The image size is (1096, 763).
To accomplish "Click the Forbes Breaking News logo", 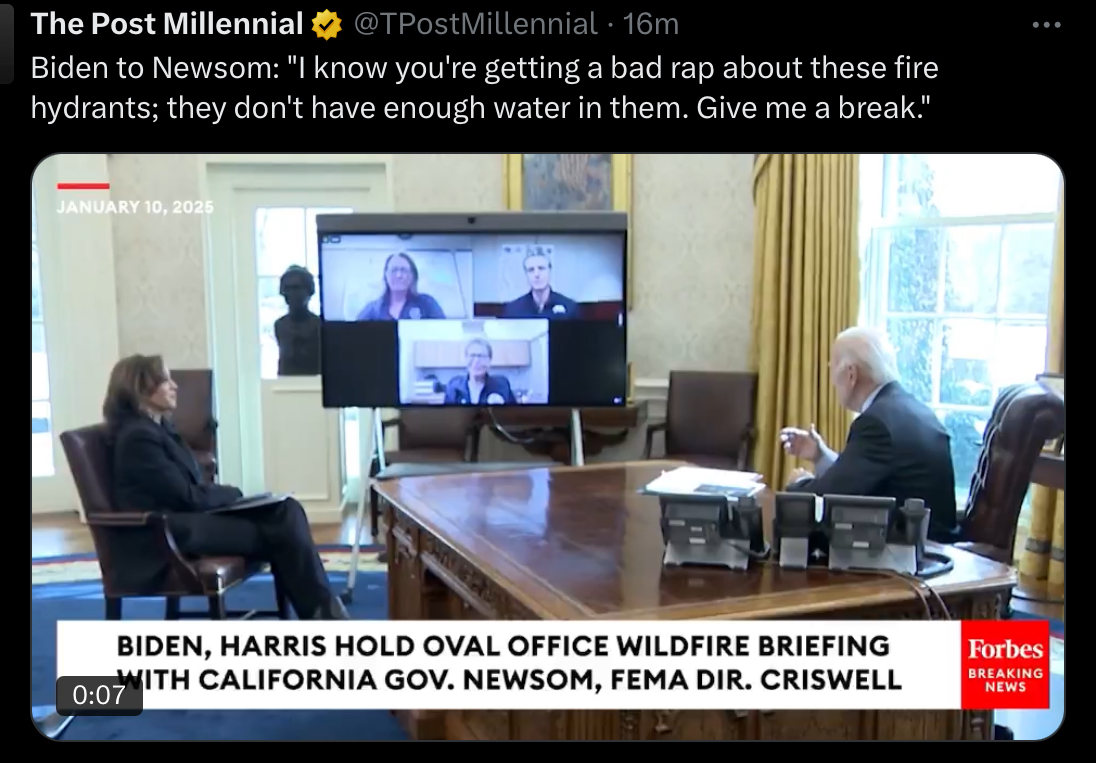I will click(x=1005, y=664).
